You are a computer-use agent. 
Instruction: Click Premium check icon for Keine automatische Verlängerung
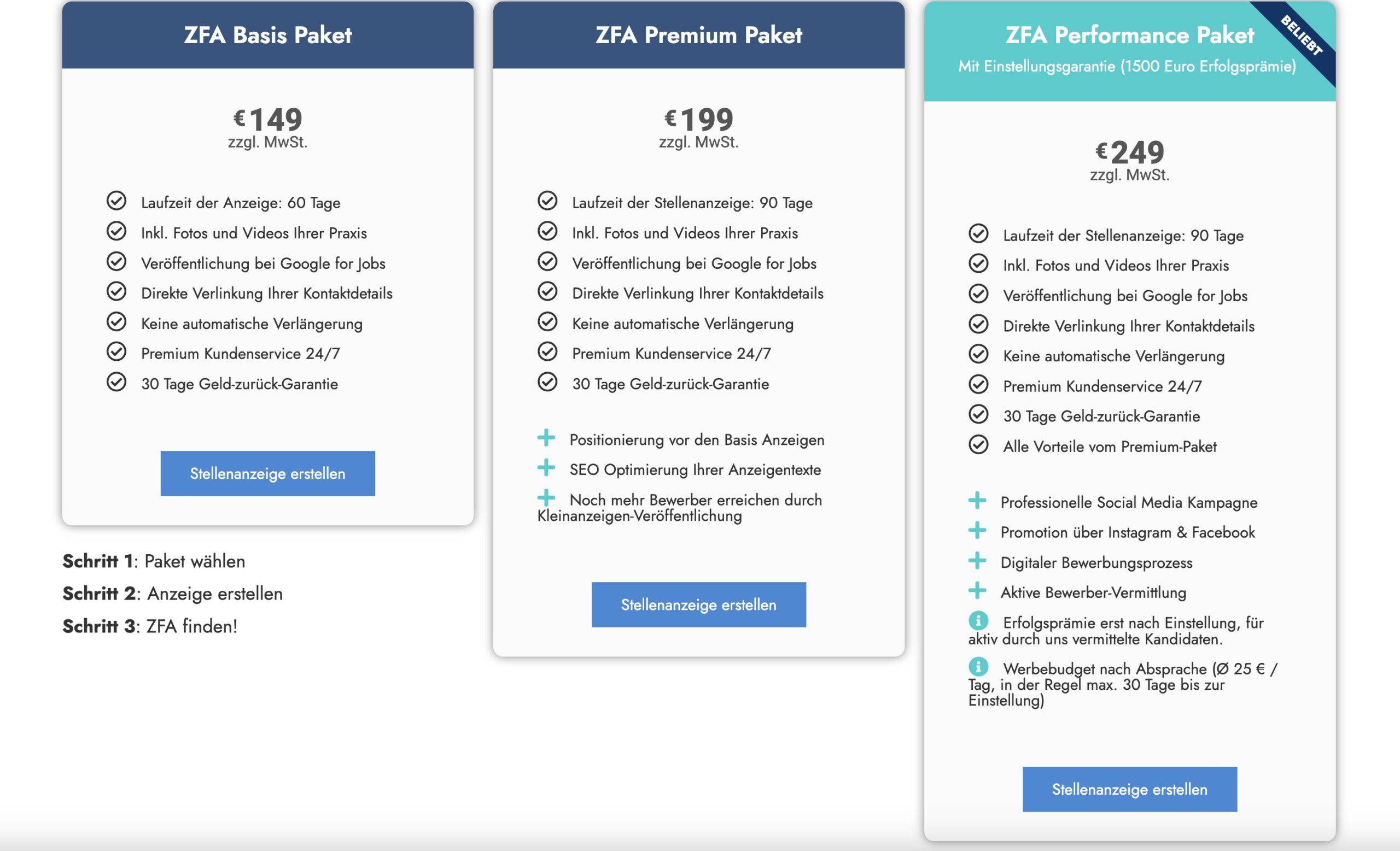(547, 321)
